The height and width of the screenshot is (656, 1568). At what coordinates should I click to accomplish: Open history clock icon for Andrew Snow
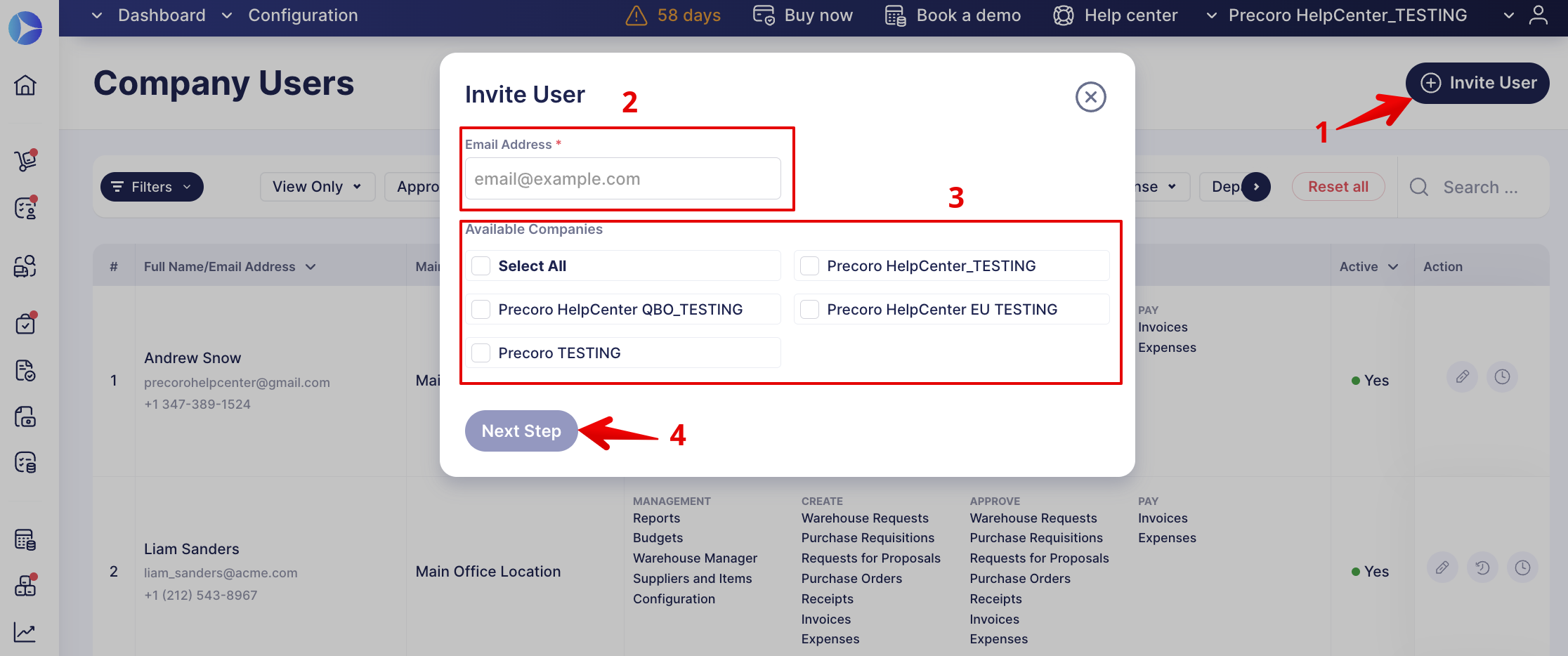pos(1502,377)
